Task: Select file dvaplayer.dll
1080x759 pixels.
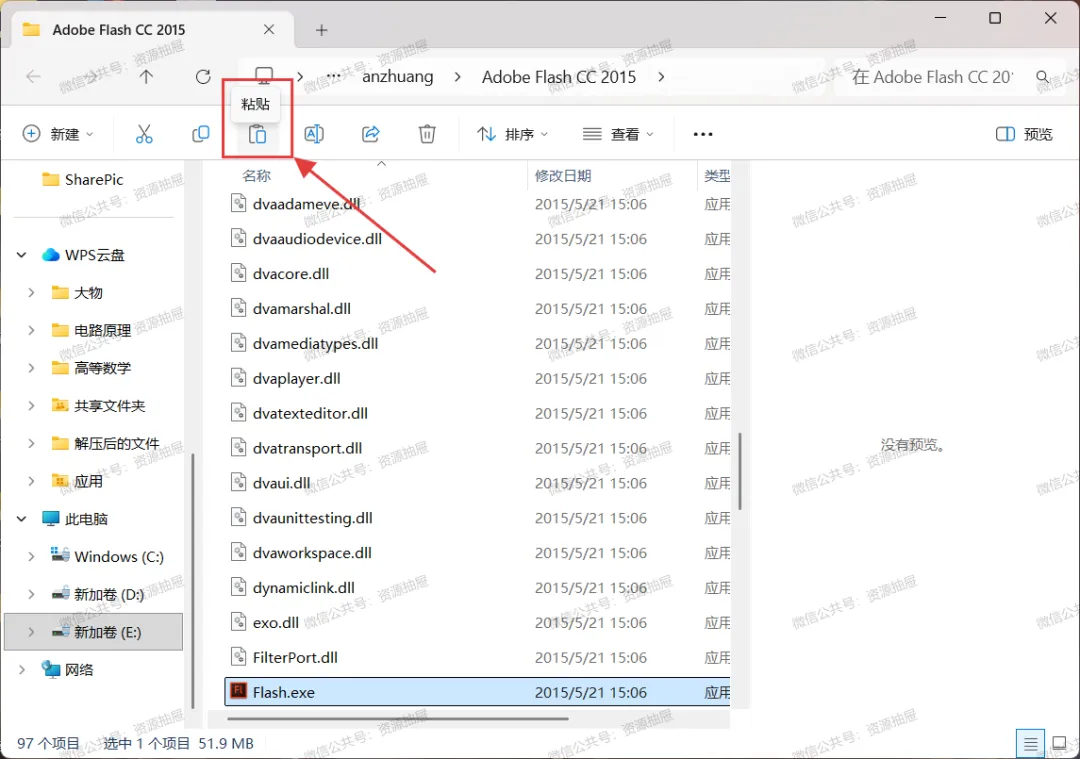Action: [477, 378]
